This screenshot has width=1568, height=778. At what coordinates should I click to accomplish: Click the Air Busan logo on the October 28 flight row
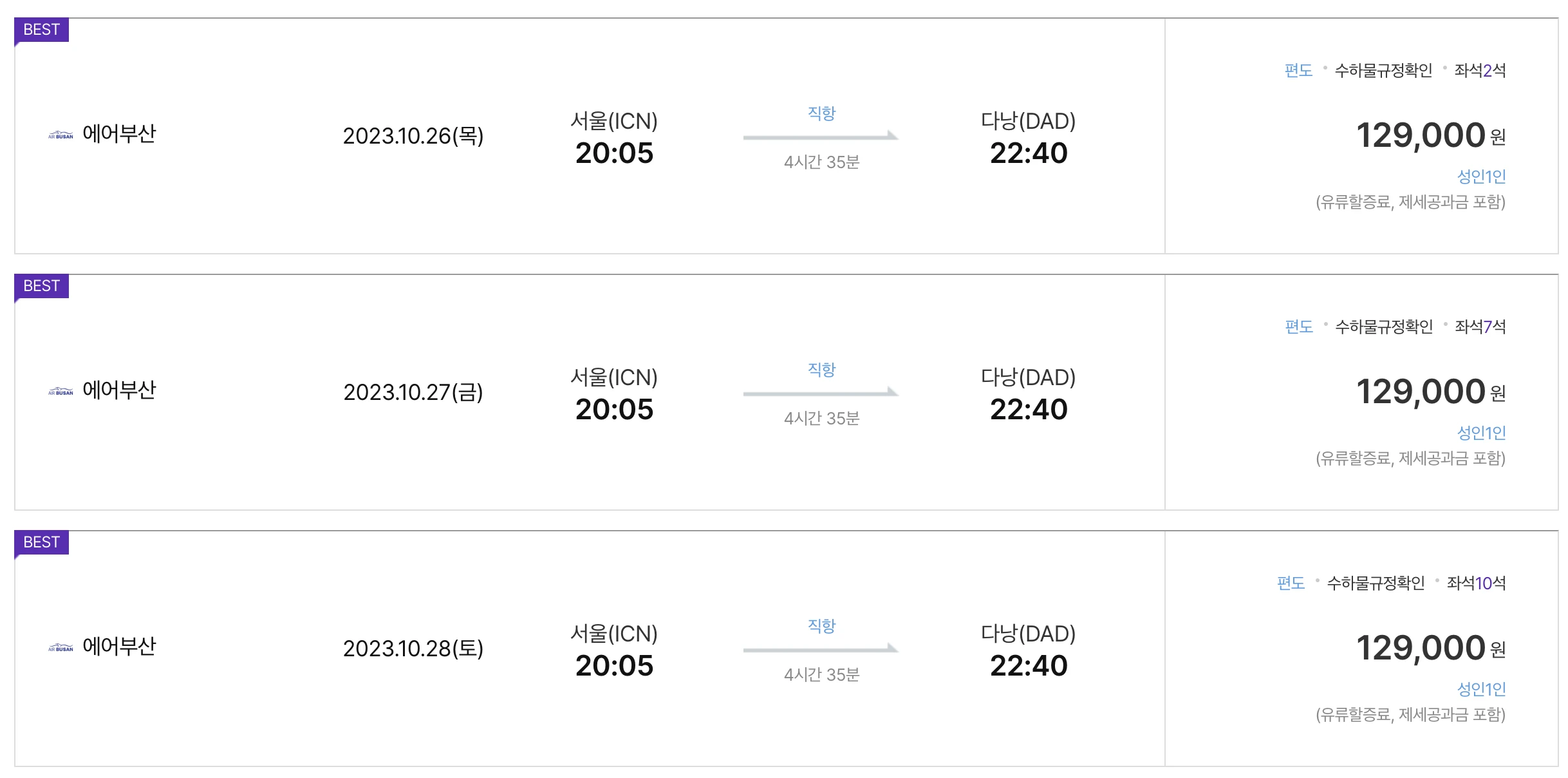pyautogui.click(x=61, y=646)
